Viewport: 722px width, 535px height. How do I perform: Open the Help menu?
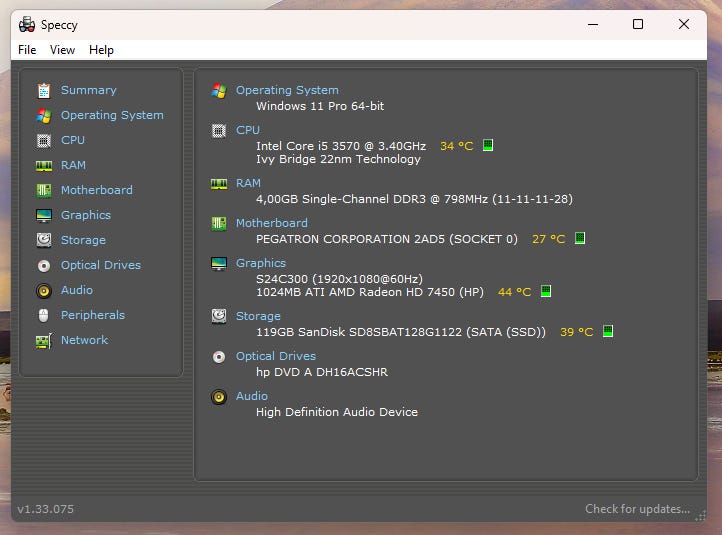101,50
